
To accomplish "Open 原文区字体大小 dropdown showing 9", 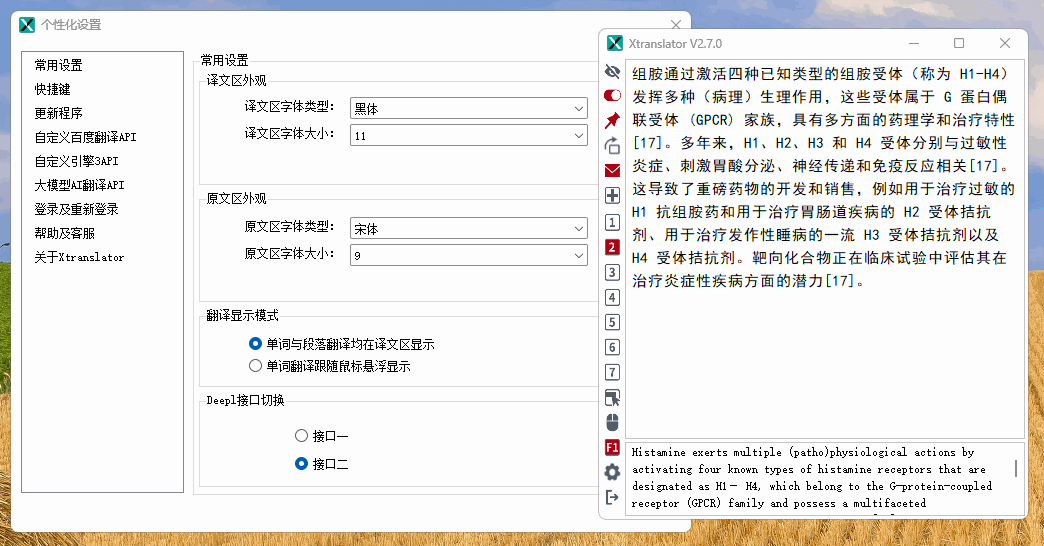I will click(x=469, y=255).
